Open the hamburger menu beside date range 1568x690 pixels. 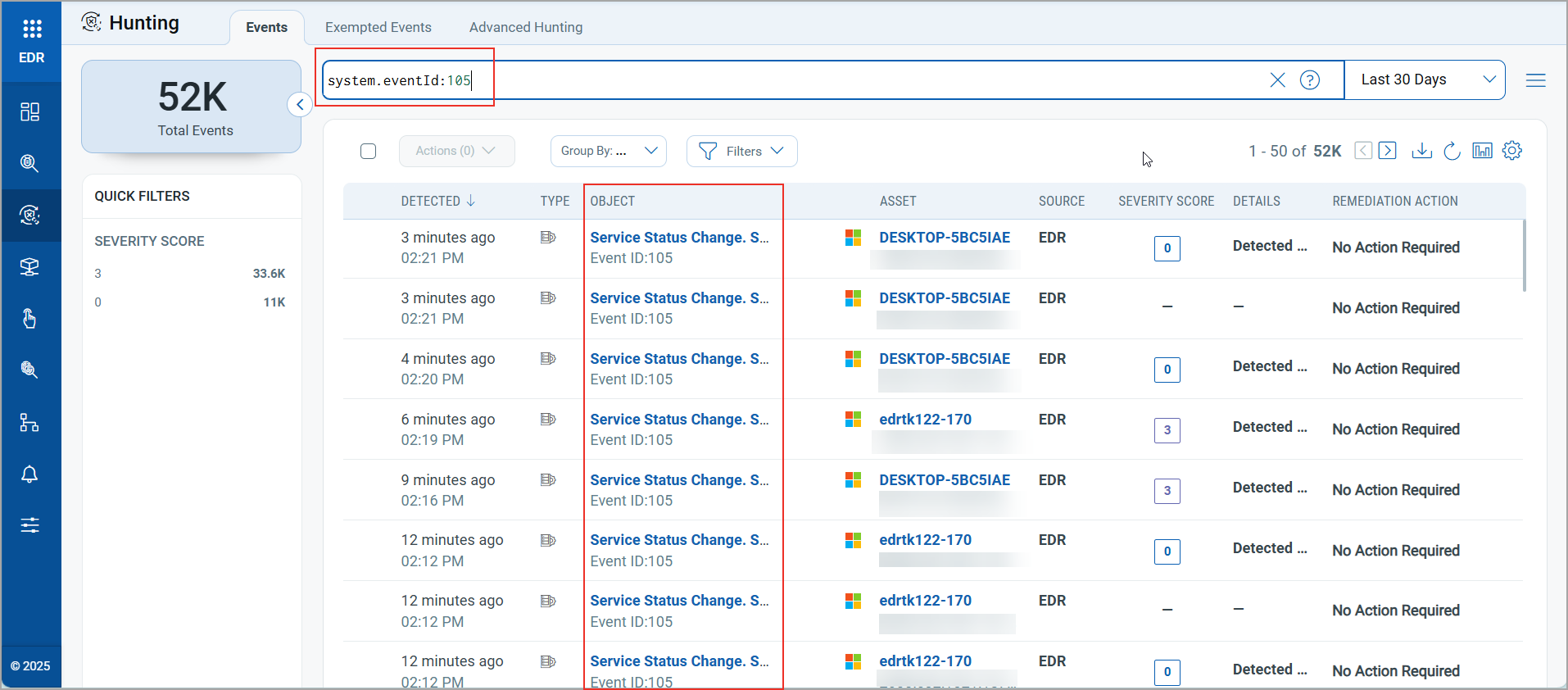[1535, 80]
